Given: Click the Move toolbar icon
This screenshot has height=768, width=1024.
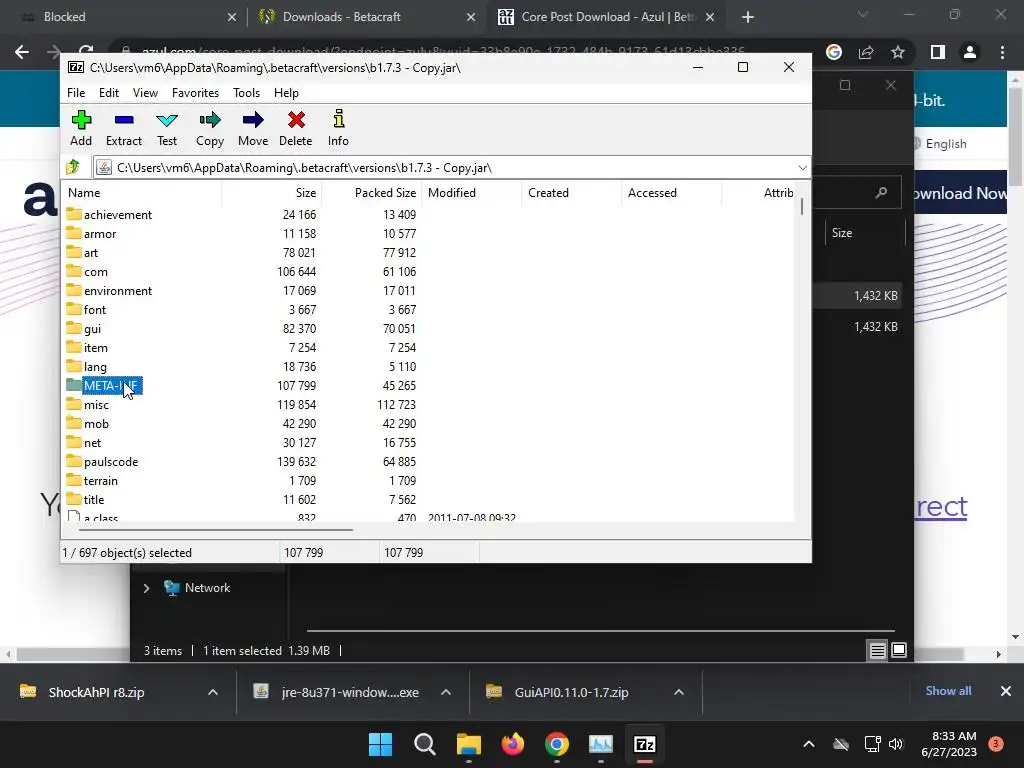Looking at the screenshot, I should (253, 120).
